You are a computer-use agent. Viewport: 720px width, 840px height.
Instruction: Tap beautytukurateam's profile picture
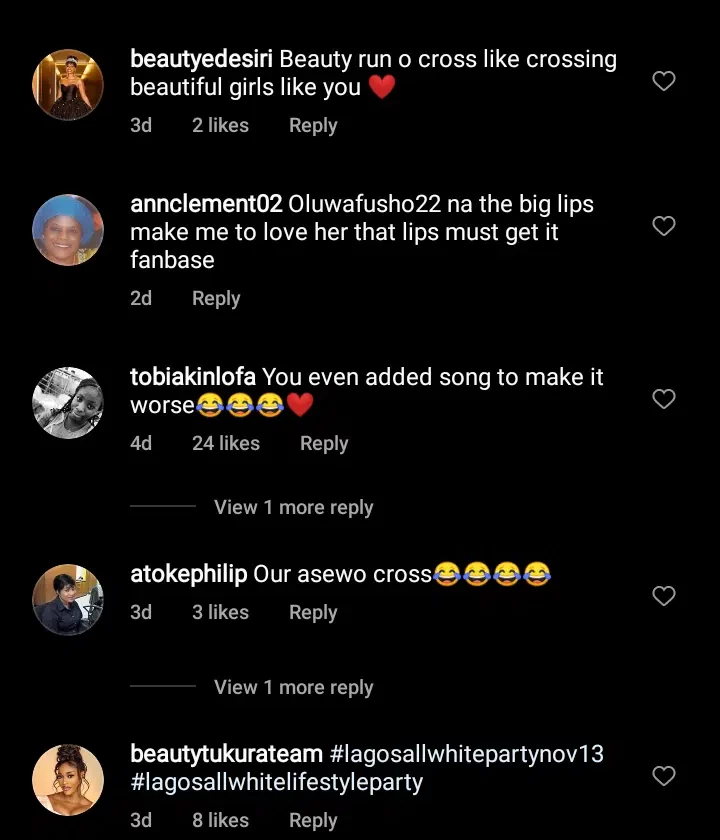(68, 780)
